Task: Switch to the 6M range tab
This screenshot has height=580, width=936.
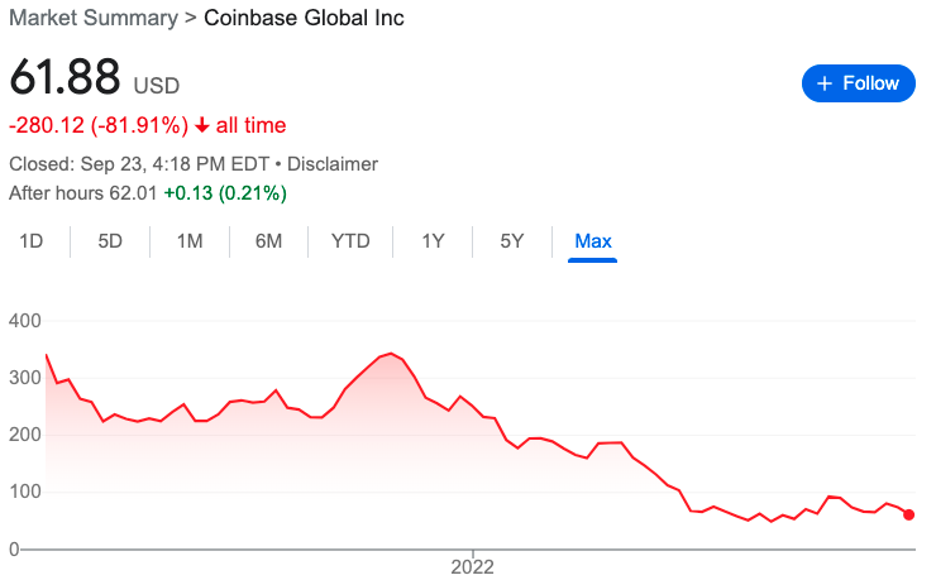Action: click(x=269, y=241)
